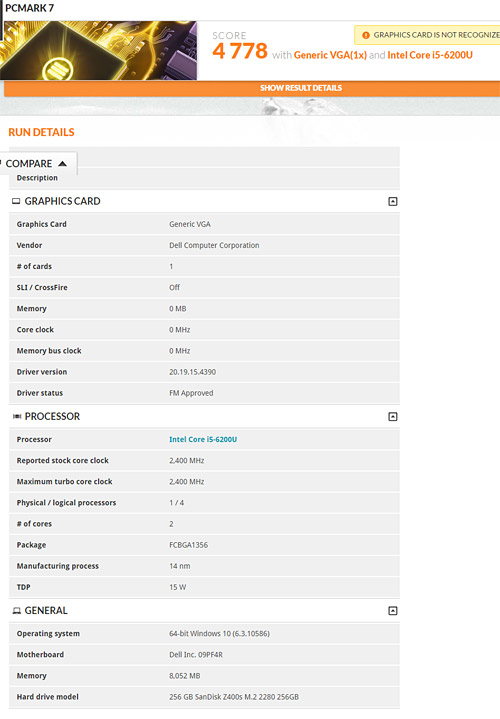Viewport: 500px width, 719px height.
Task: Open Generic VGA(1x) link in score header
Action: 330,55
